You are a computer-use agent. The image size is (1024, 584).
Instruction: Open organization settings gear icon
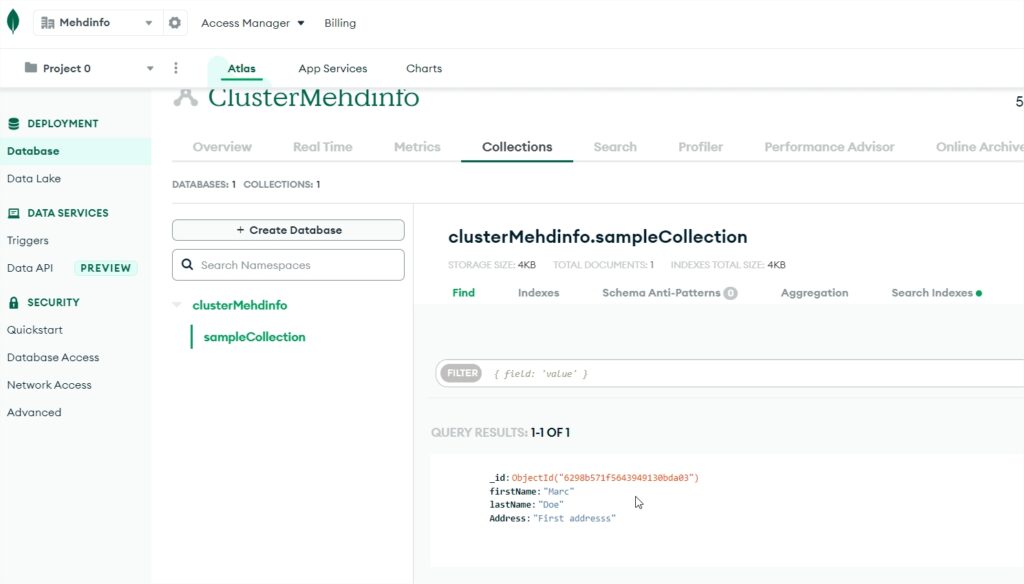pyautogui.click(x=174, y=23)
